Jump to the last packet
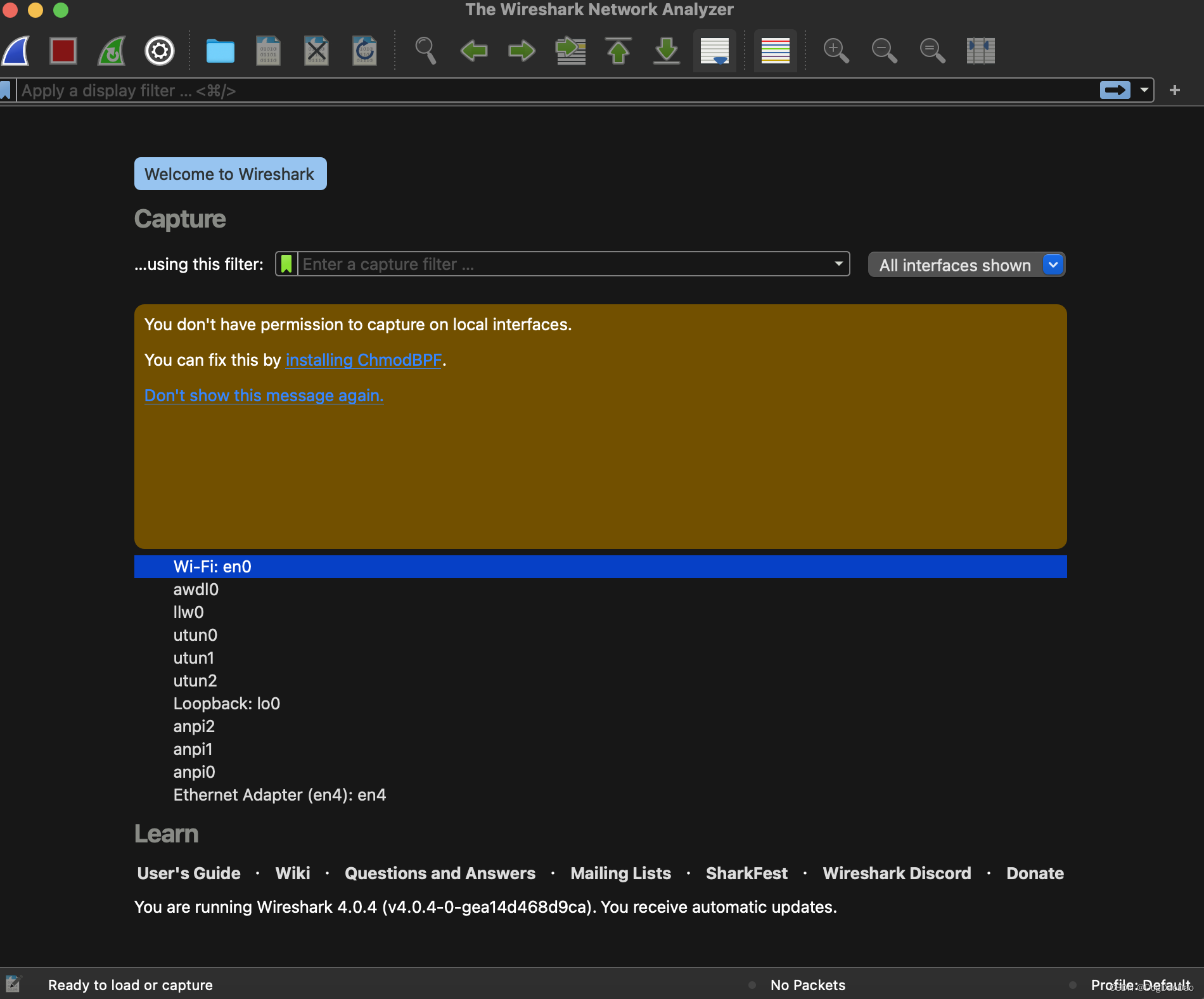Viewport: 1204px width, 999px height. [x=667, y=51]
